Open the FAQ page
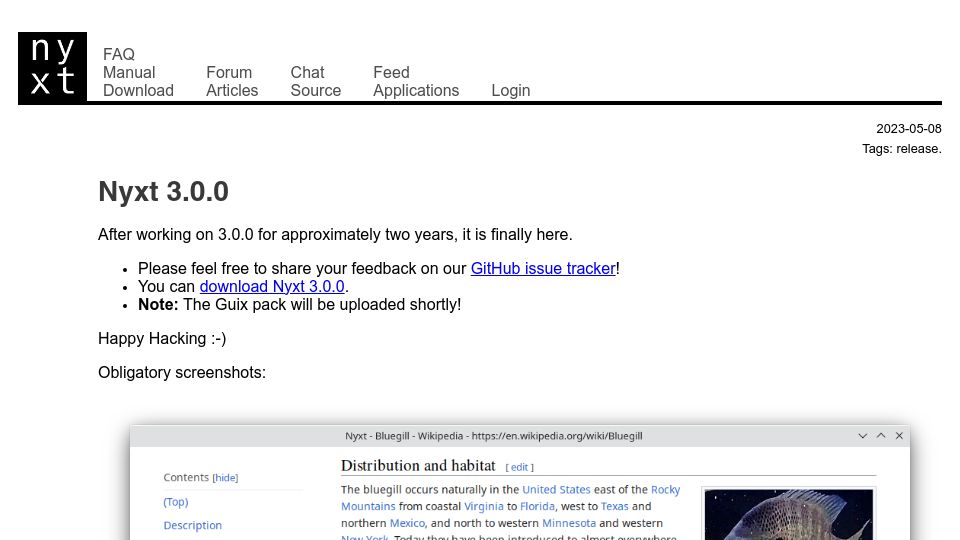The image size is (960, 540). pos(119,54)
